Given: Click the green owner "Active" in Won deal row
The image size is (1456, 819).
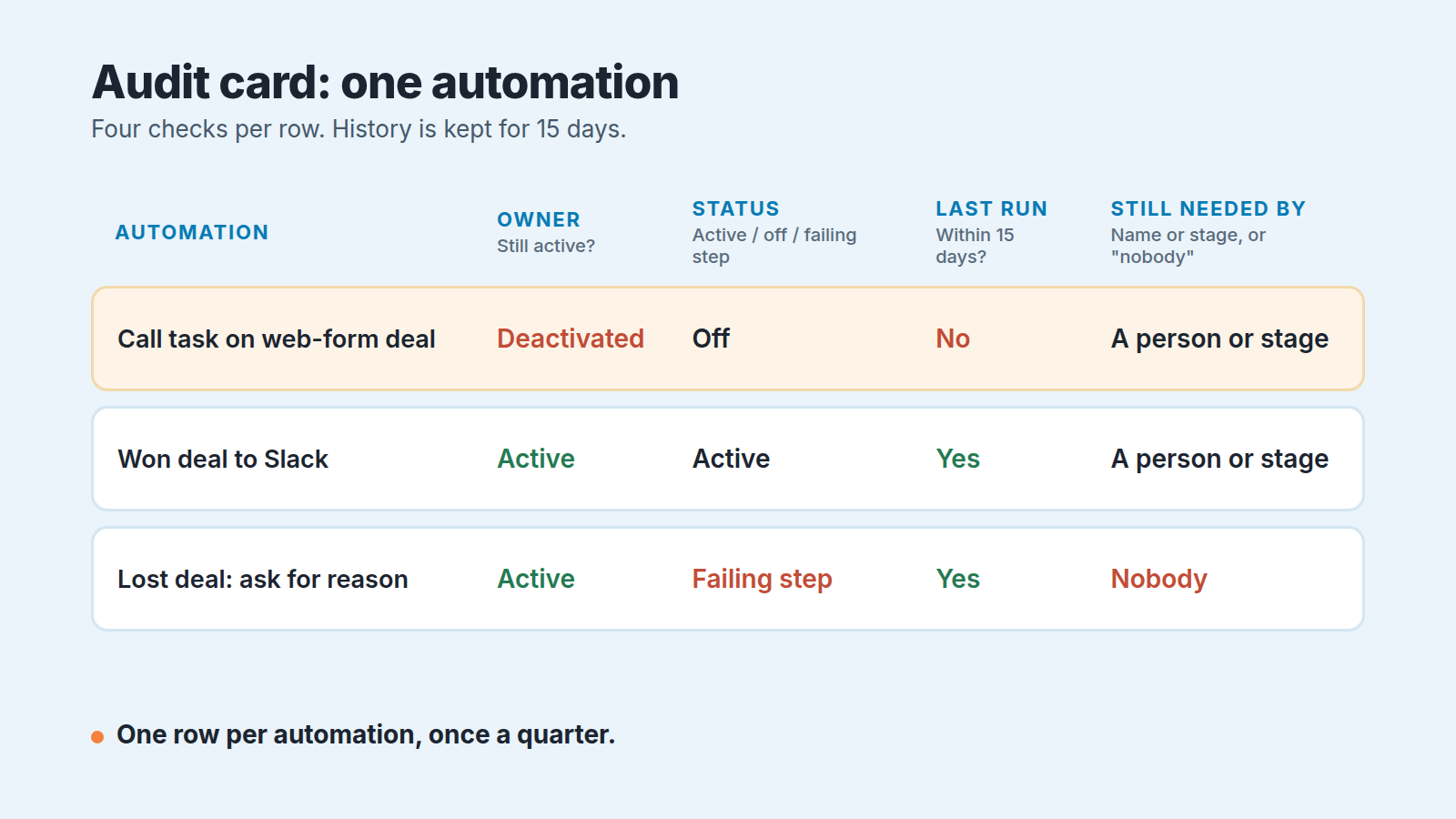Looking at the screenshot, I should coord(536,459).
